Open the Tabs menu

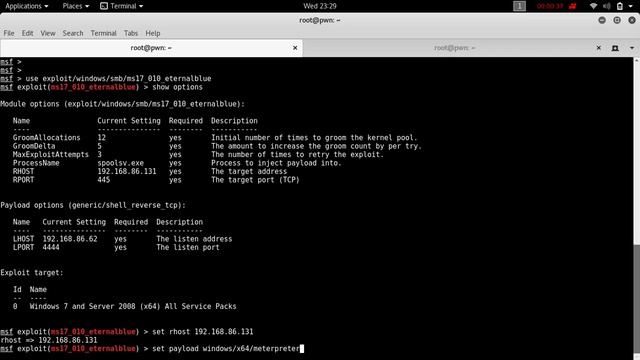pyautogui.click(x=131, y=33)
